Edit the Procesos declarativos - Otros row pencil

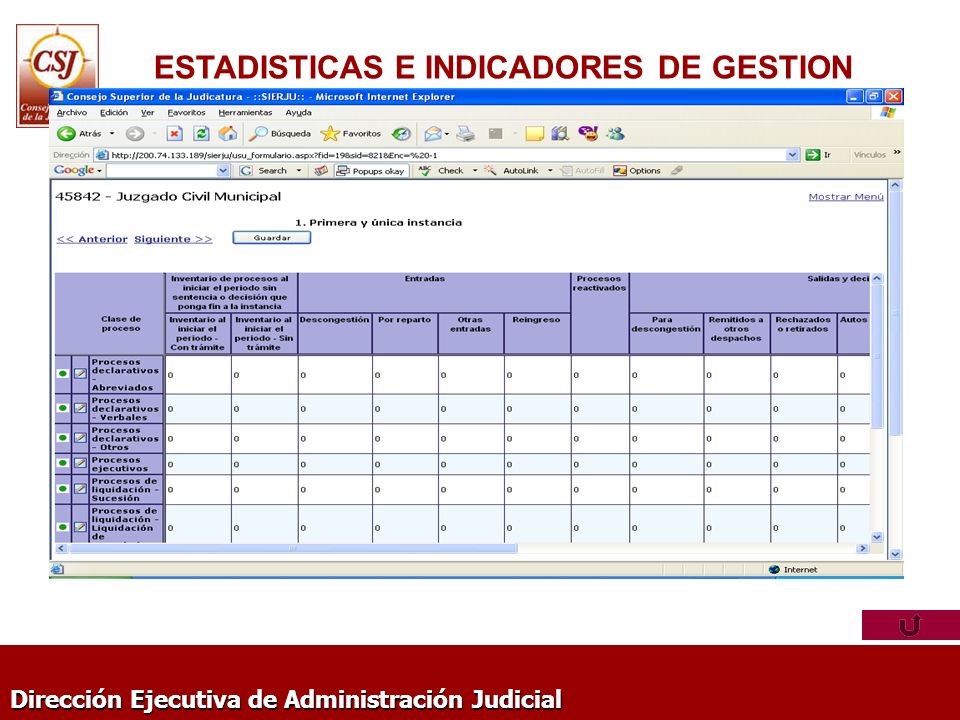[80, 438]
